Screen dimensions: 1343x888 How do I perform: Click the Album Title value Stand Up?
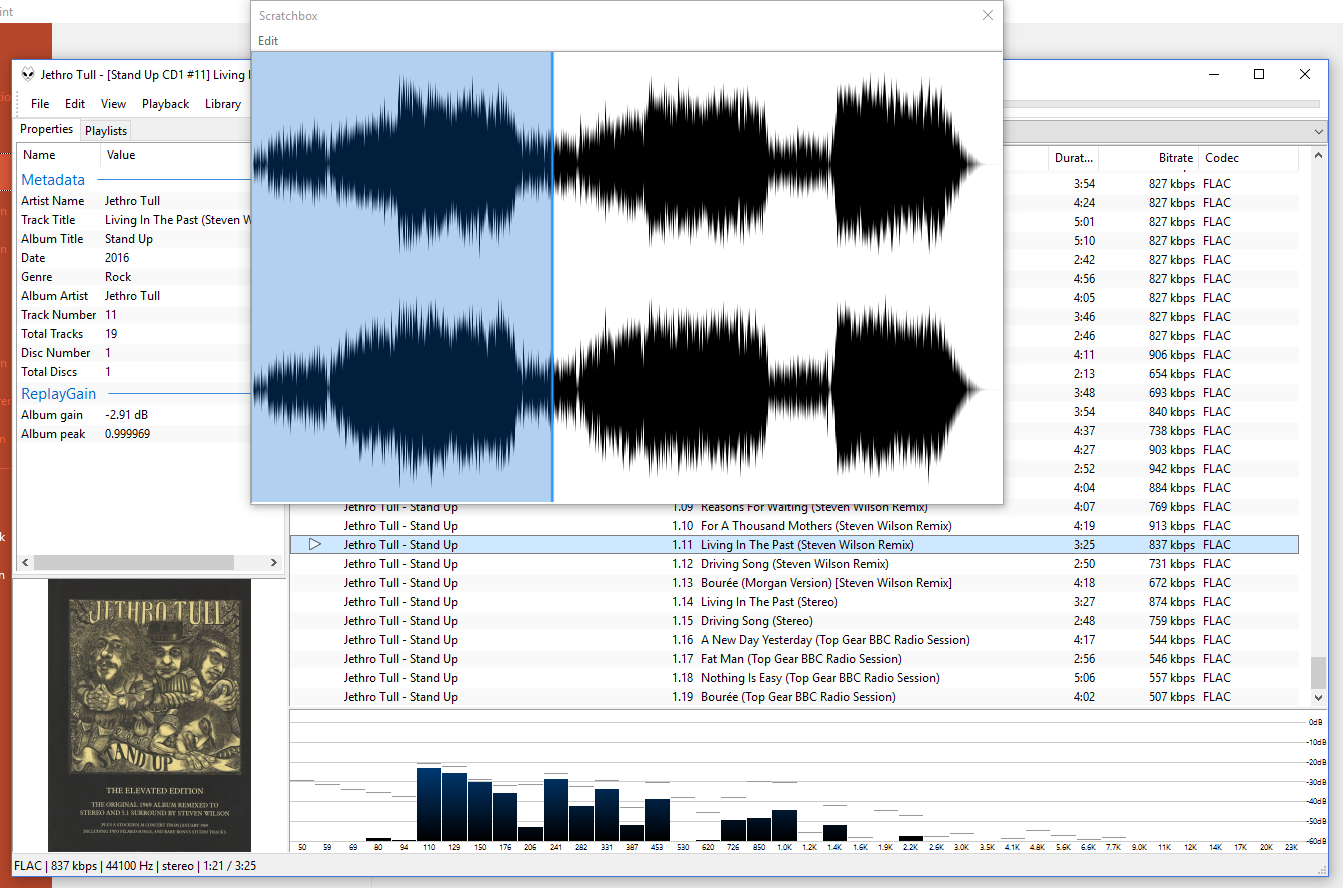[129, 239]
